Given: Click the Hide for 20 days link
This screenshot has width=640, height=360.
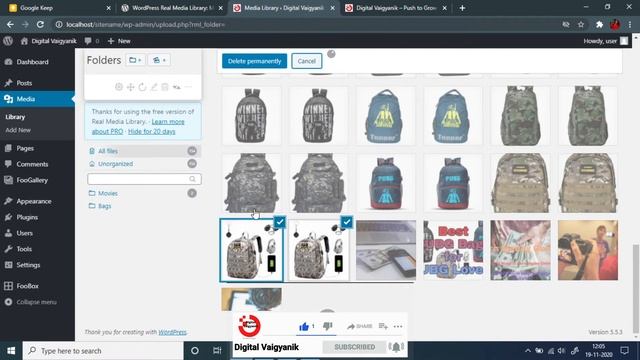Looking at the screenshot, I should point(151,131).
